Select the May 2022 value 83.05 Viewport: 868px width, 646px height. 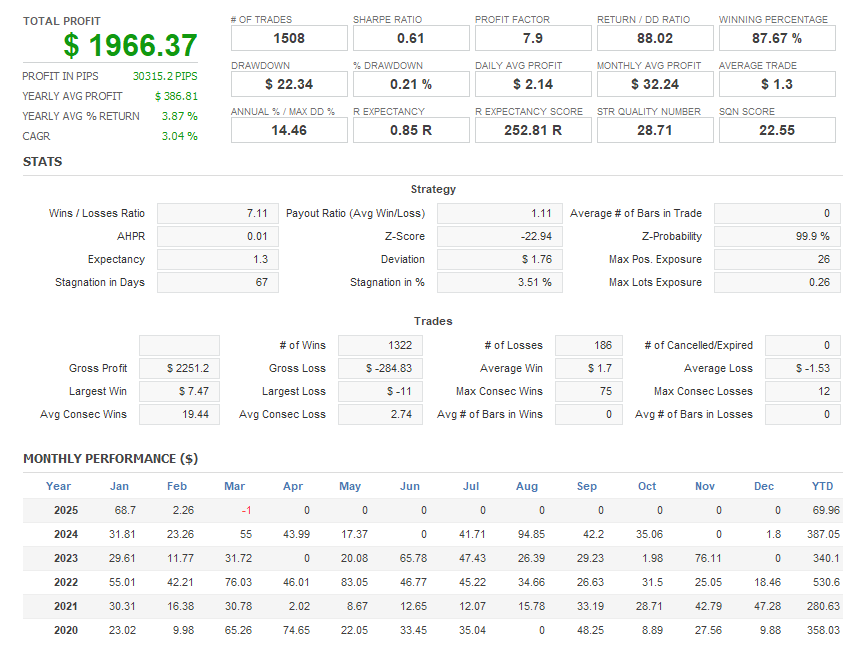354,582
